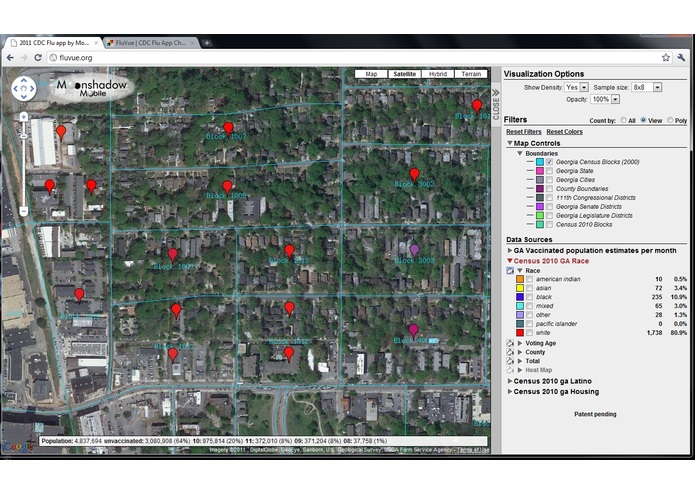Expand the Census 2010 ga Housing section
This screenshot has width=695, height=494.
pyautogui.click(x=510, y=392)
